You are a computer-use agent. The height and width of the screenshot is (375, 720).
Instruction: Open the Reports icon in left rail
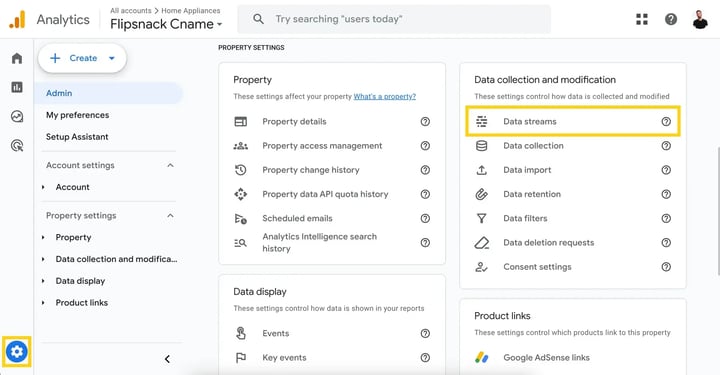(17, 87)
